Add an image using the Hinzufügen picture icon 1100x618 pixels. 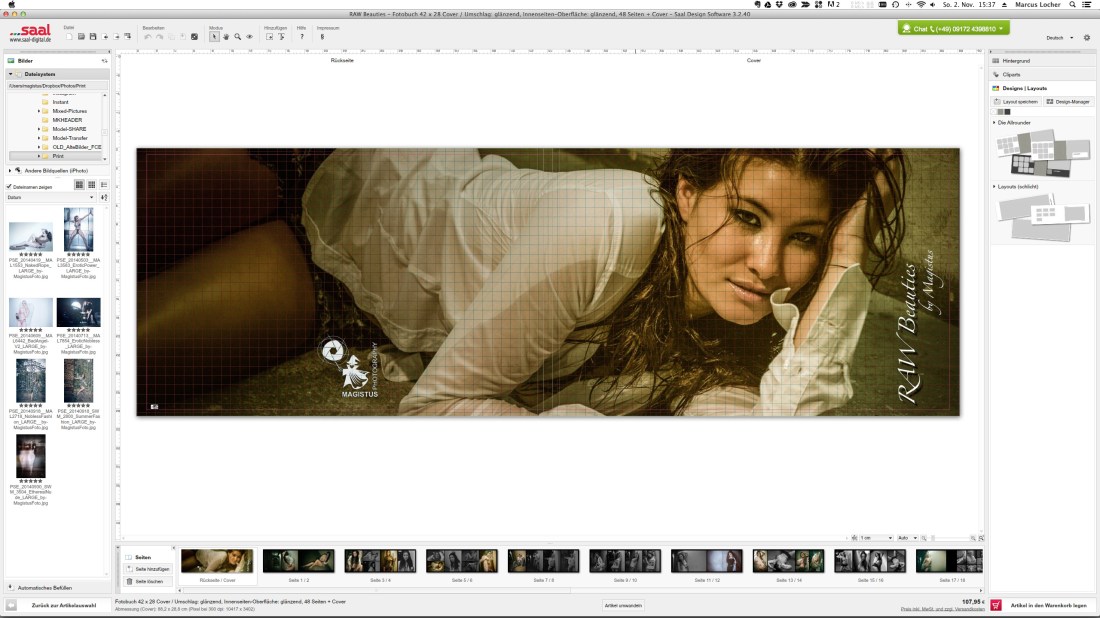(x=269, y=37)
